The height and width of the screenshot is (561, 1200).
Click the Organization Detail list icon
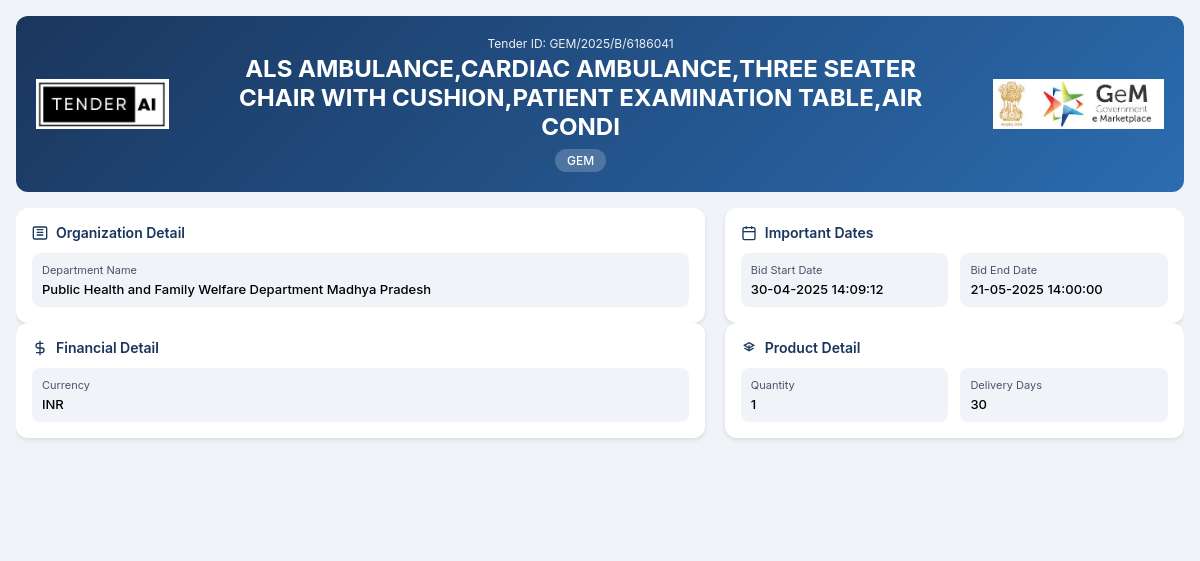point(40,233)
